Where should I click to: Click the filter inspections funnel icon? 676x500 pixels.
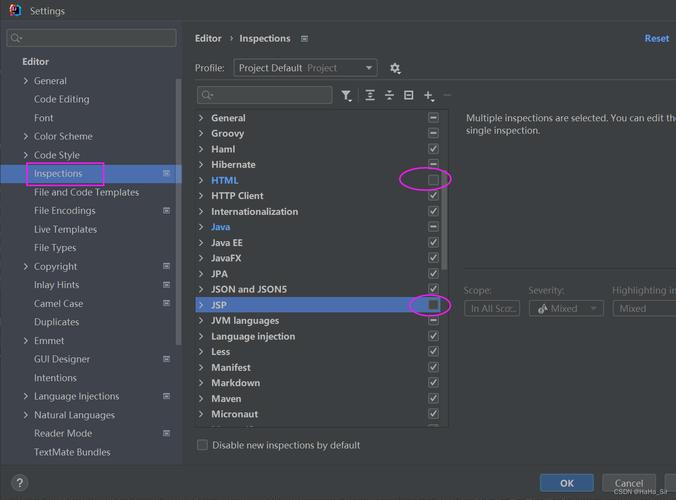click(346, 96)
